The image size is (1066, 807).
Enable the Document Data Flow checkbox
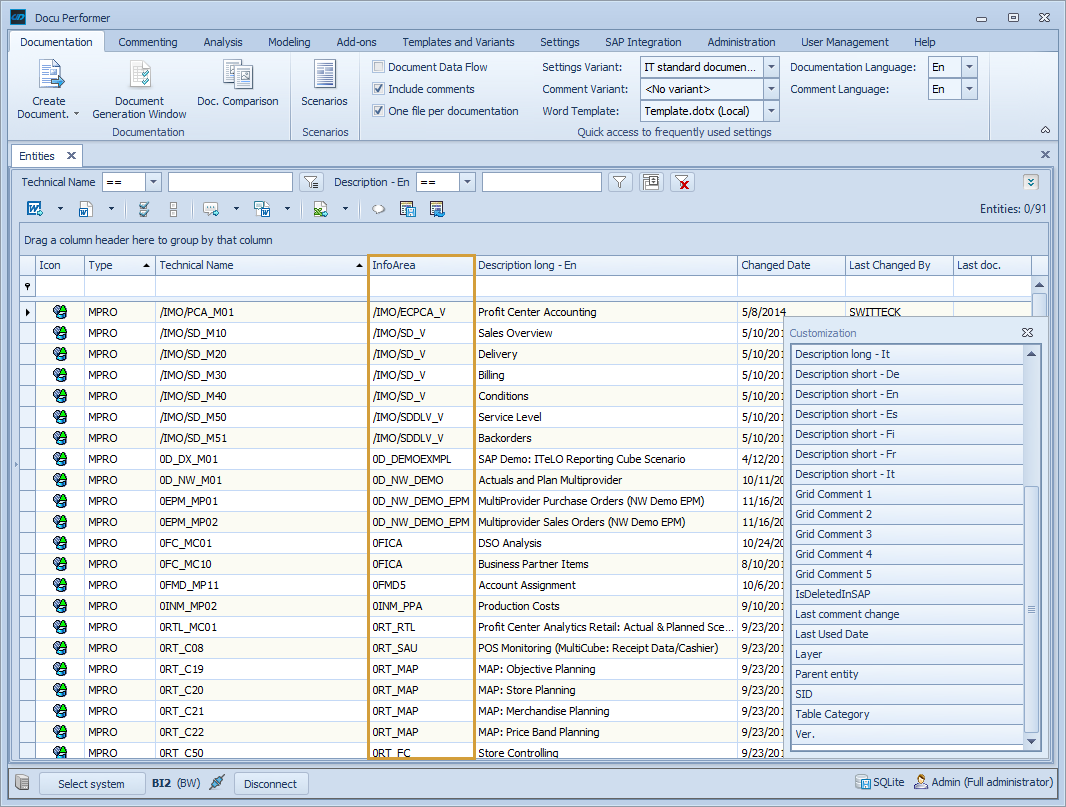[377, 66]
